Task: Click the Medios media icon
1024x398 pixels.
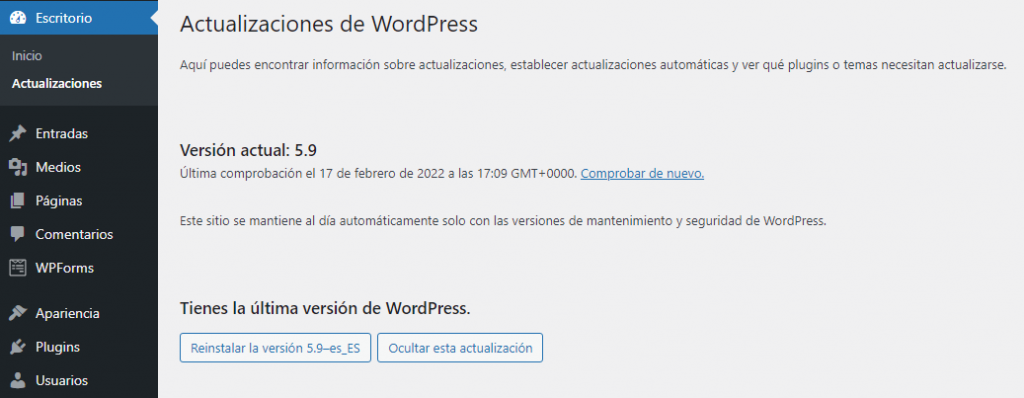Action: click(x=18, y=167)
